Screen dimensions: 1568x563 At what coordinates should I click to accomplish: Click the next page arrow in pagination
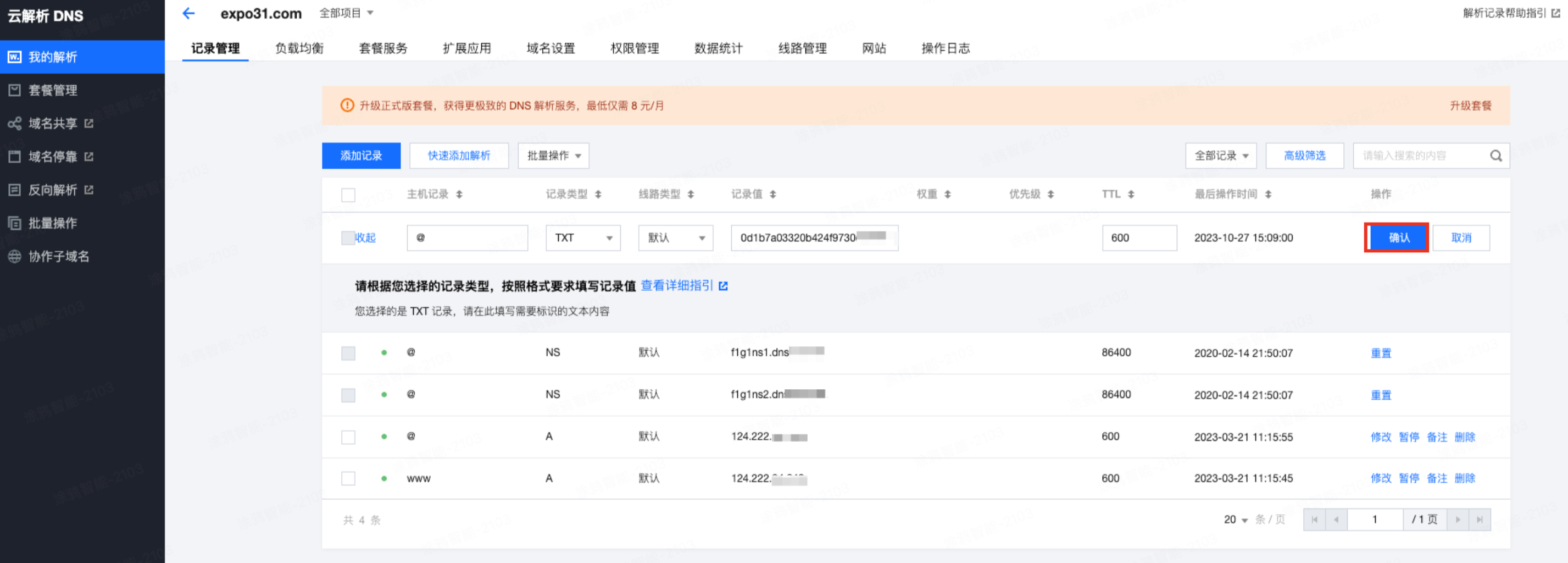pyautogui.click(x=1458, y=520)
